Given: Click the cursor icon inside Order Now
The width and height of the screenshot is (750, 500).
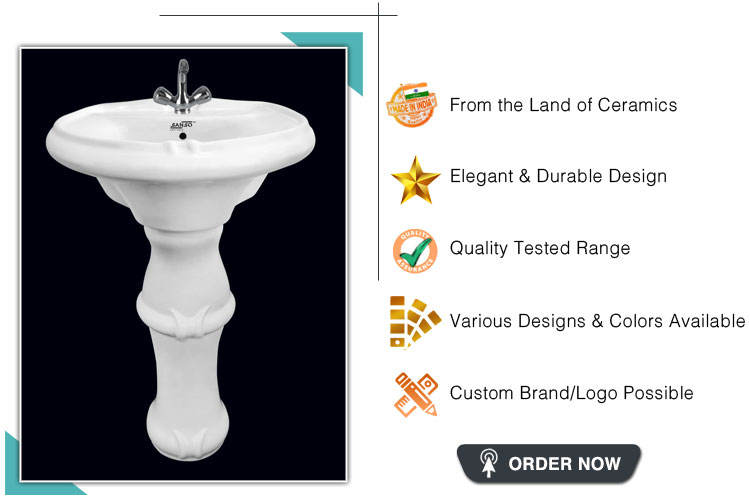Looking at the screenshot, I should tap(488, 463).
